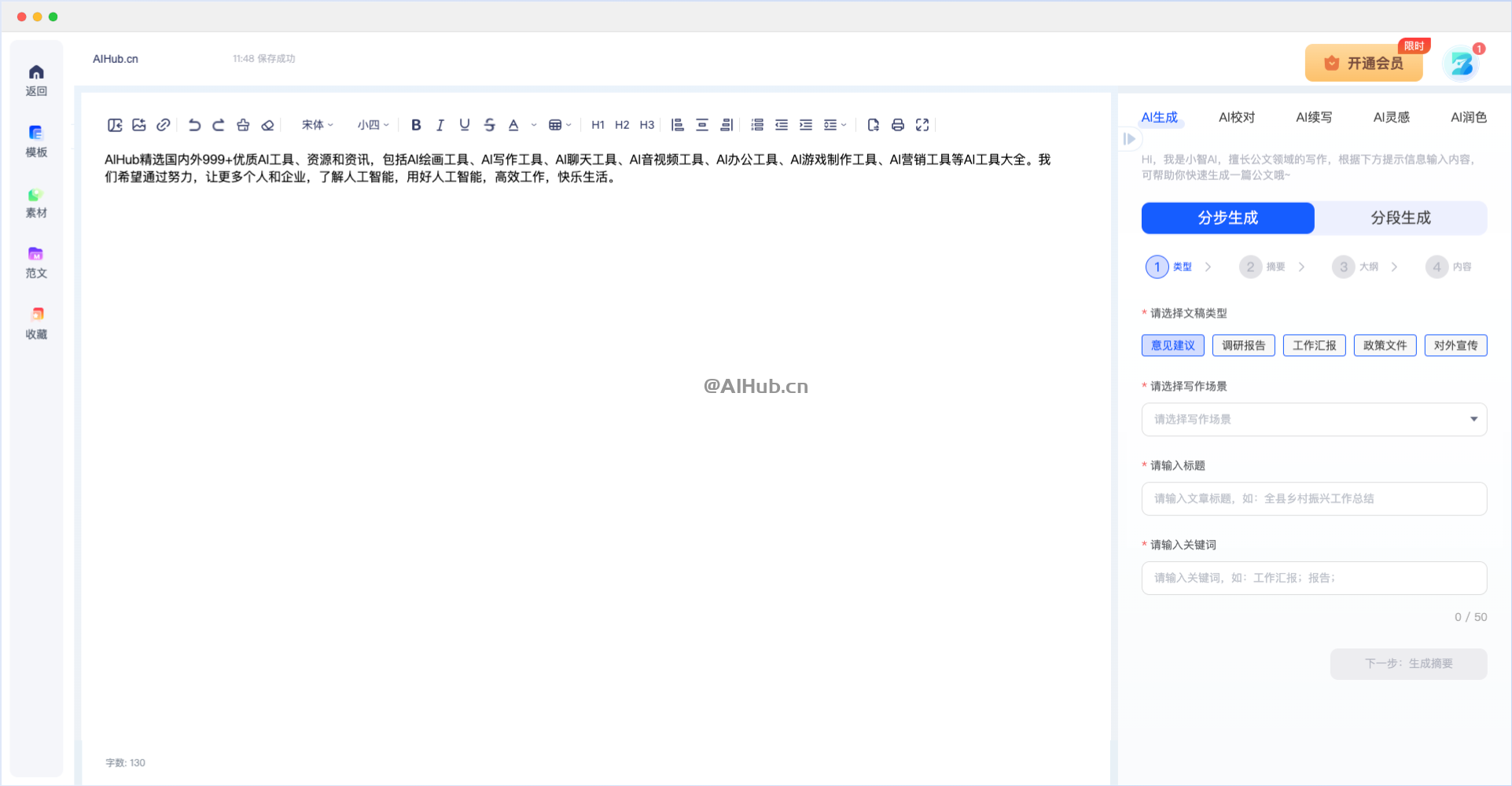Undo the last edit
The width and height of the screenshot is (1512, 786).
(194, 124)
